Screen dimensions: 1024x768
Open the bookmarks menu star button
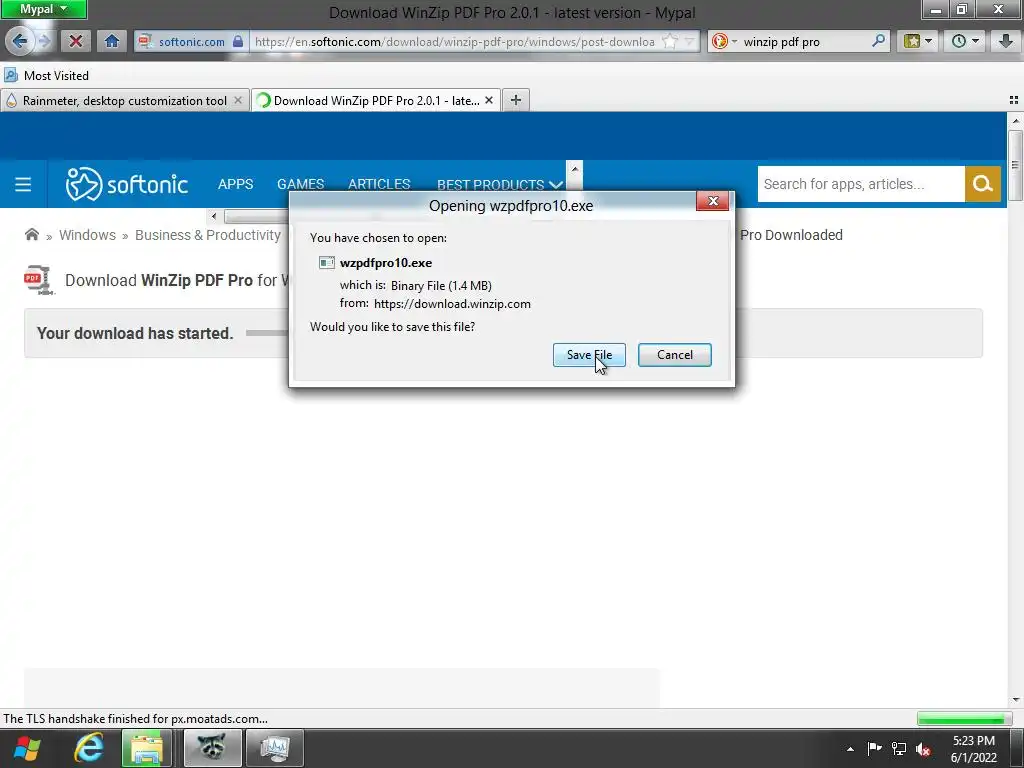(x=918, y=42)
